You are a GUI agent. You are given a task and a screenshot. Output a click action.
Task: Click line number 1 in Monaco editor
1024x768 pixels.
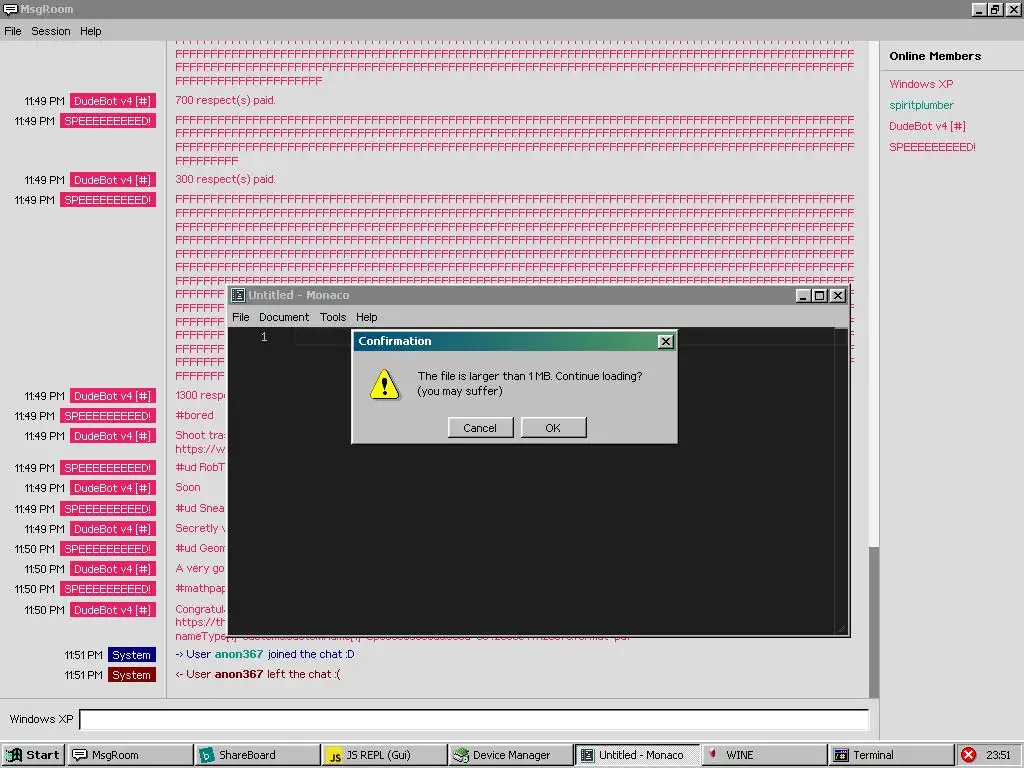(264, 337)
